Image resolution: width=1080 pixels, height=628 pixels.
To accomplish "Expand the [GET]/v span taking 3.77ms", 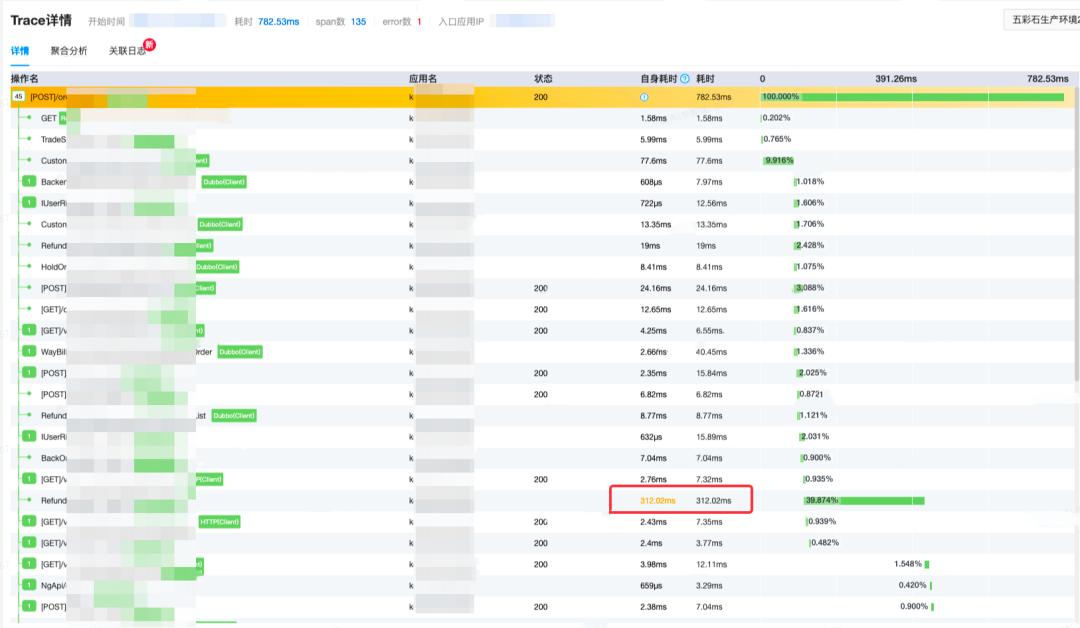I will 29,543.
